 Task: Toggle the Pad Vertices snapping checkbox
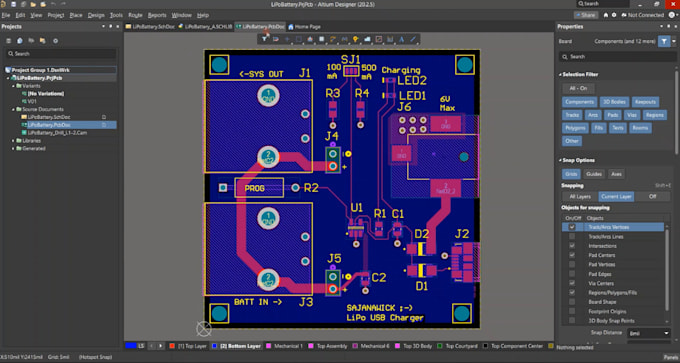(572, 265)
